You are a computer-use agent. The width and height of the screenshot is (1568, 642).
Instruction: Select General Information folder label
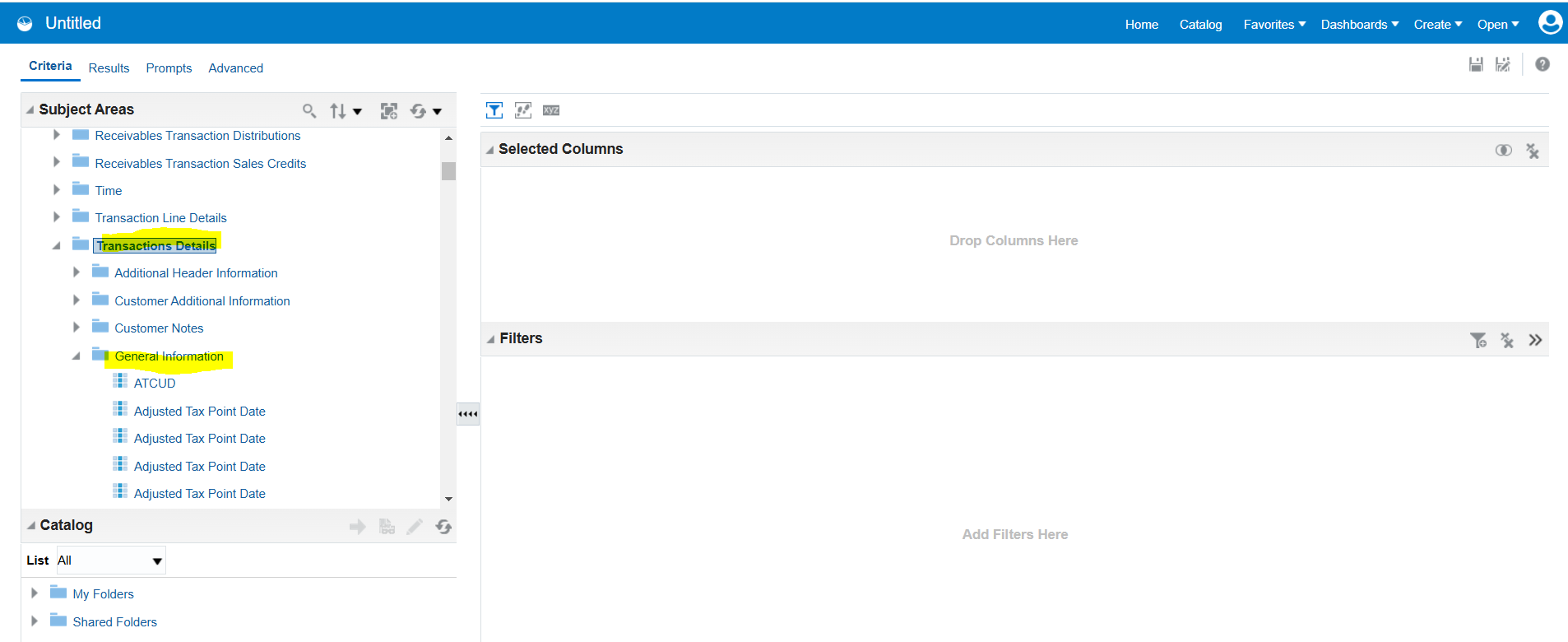[x=169, y=356]
